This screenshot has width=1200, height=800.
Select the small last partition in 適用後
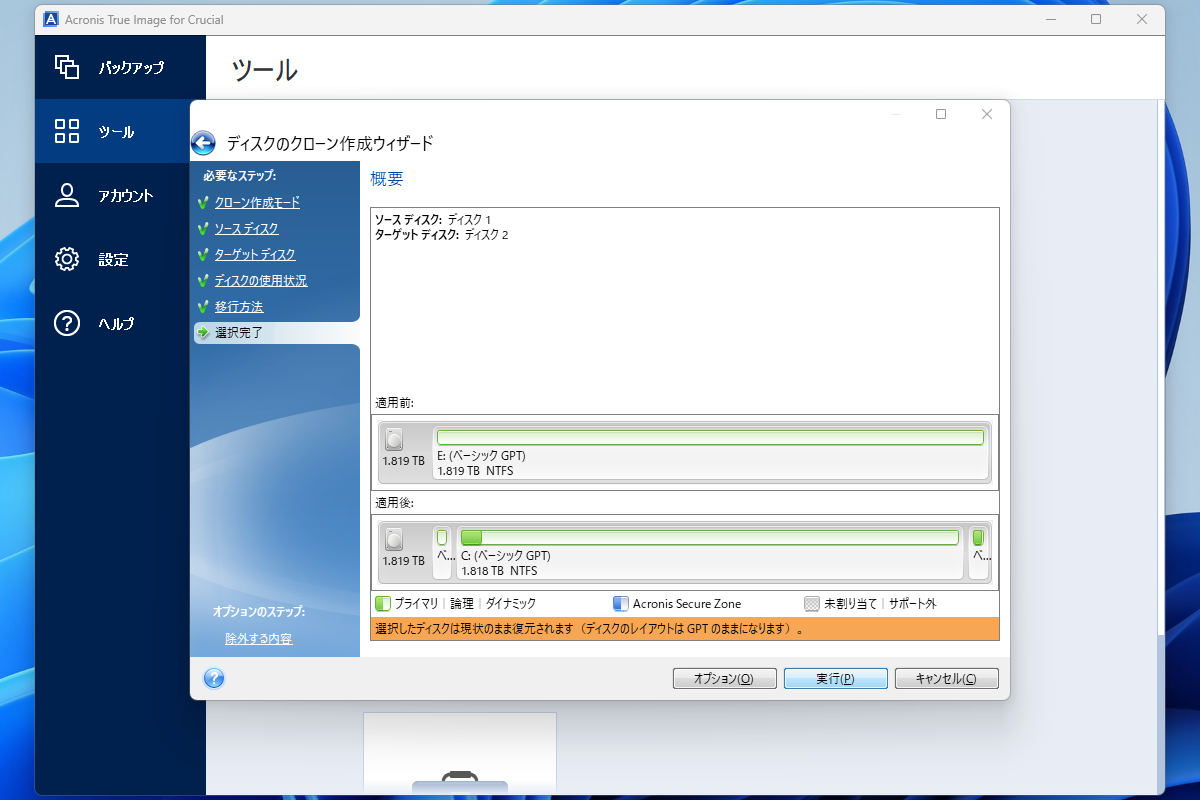(x=979, y=552)
